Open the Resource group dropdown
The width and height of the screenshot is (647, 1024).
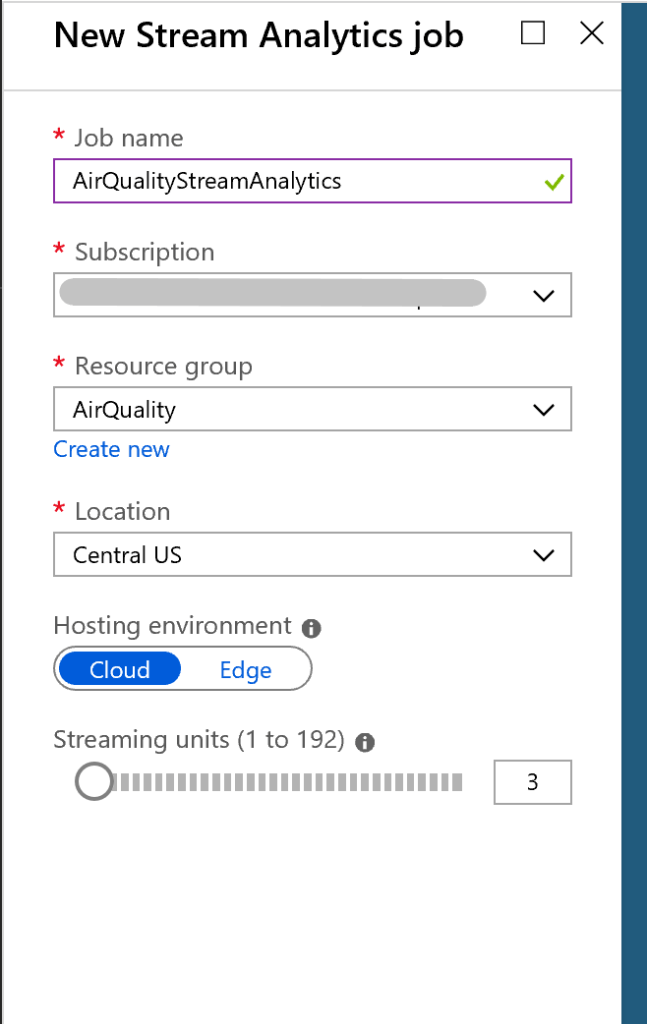click(x=543, y=409)
